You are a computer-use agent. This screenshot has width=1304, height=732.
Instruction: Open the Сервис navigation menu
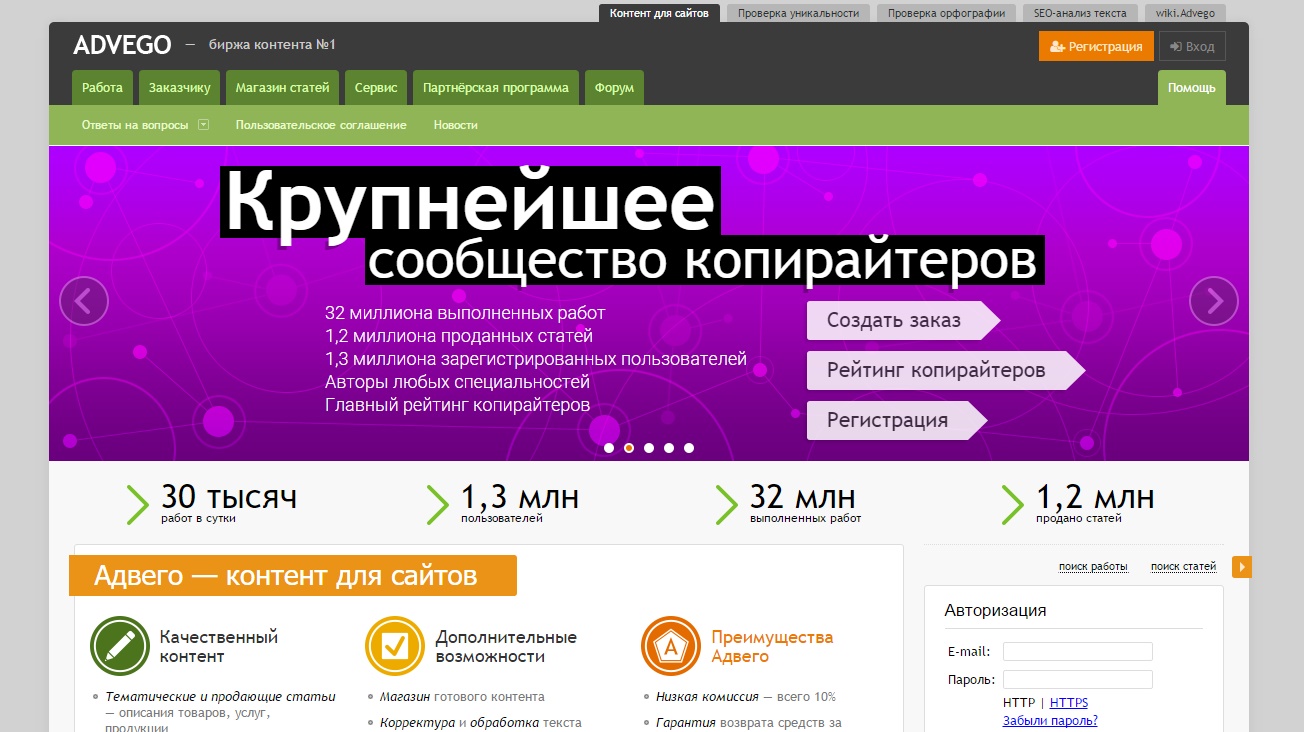click(376, 88)
